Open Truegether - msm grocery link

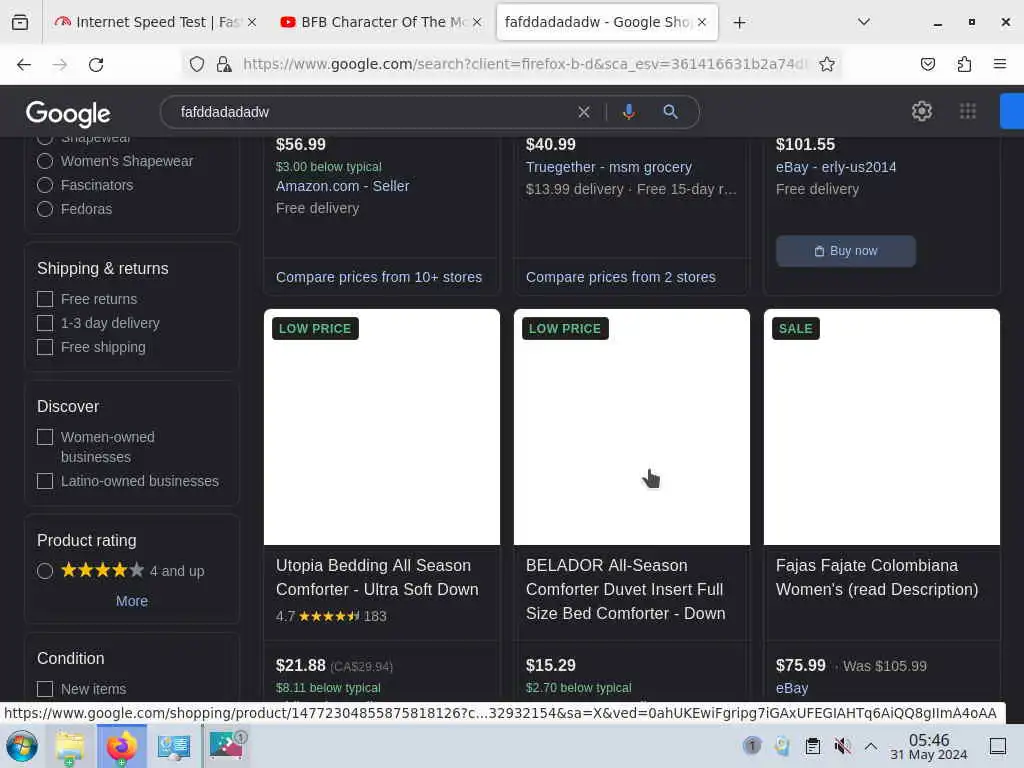click(x=609, y=167)
